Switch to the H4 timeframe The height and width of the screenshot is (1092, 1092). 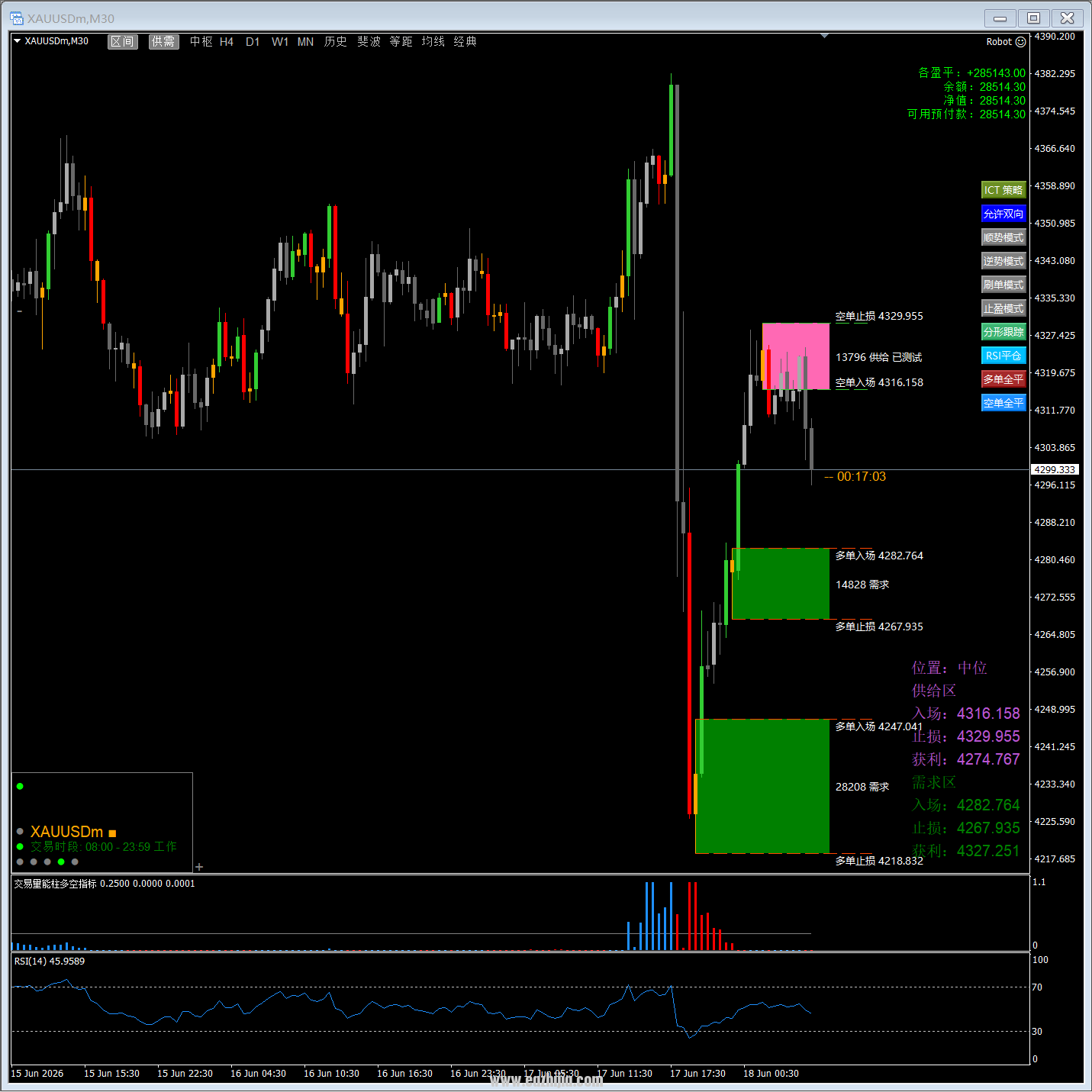pyautogui.click(x=227, y=42)
